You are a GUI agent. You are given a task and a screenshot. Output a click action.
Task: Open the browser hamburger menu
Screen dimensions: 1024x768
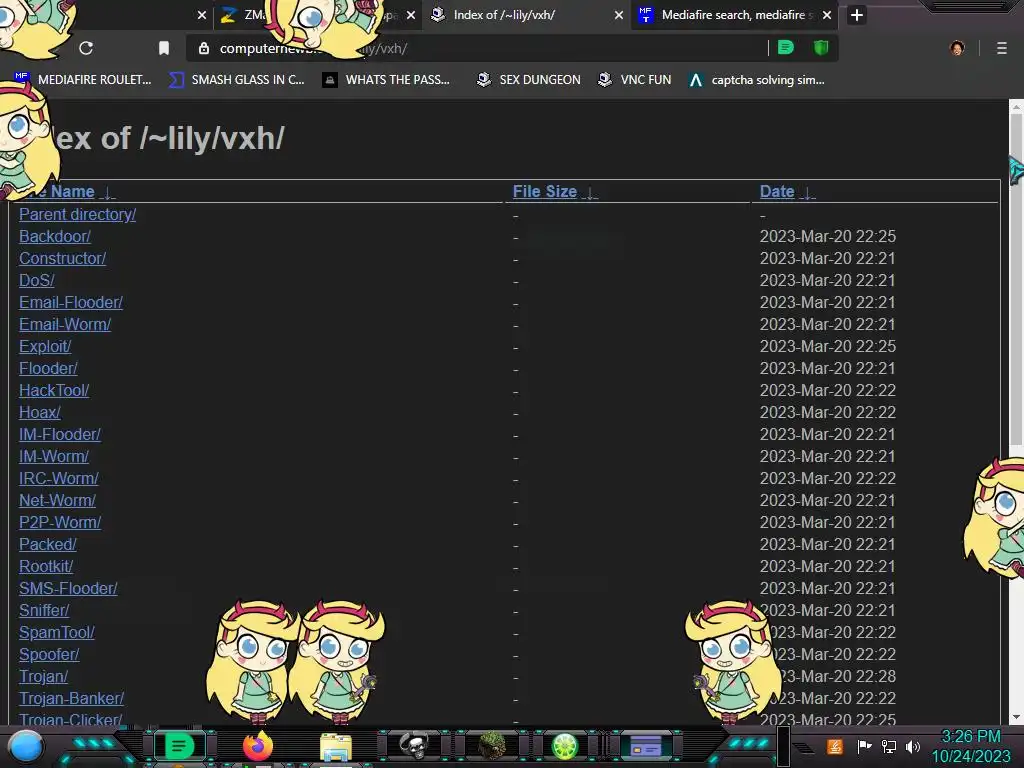(1002, 48)
